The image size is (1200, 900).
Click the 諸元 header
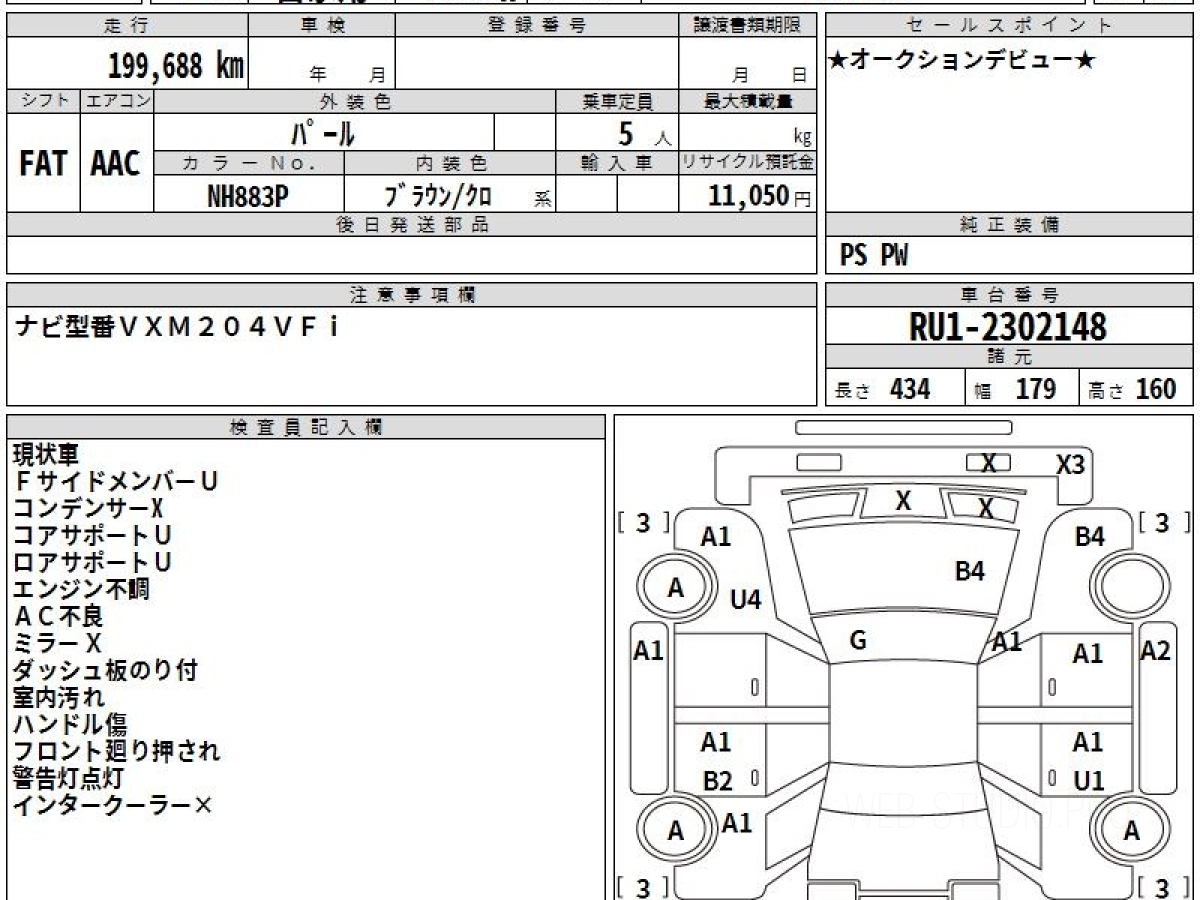[x=1009, y=357]
